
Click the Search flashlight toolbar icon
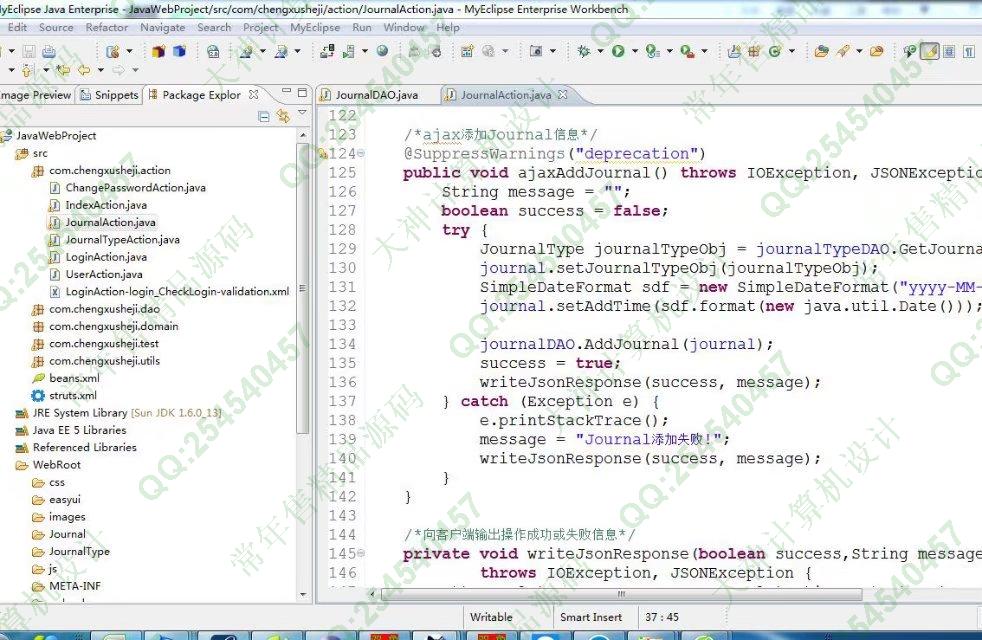click(x=844, y=51)
